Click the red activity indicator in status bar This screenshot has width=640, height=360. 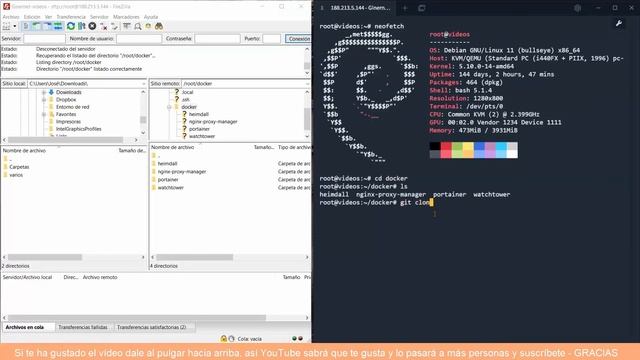301,339
